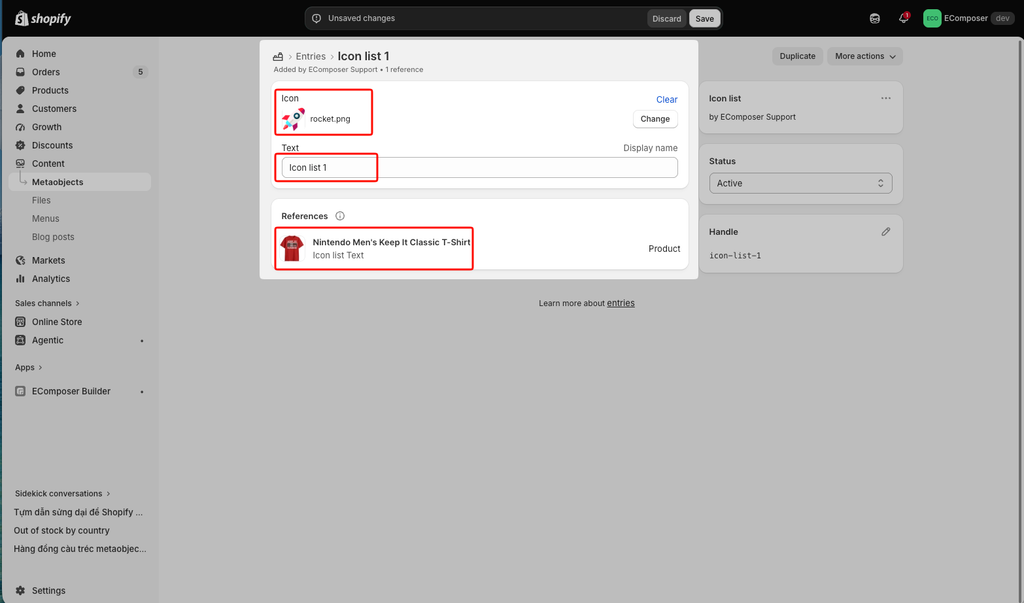
Task: Expand Sidekick conversations
Action: (63, 493)
